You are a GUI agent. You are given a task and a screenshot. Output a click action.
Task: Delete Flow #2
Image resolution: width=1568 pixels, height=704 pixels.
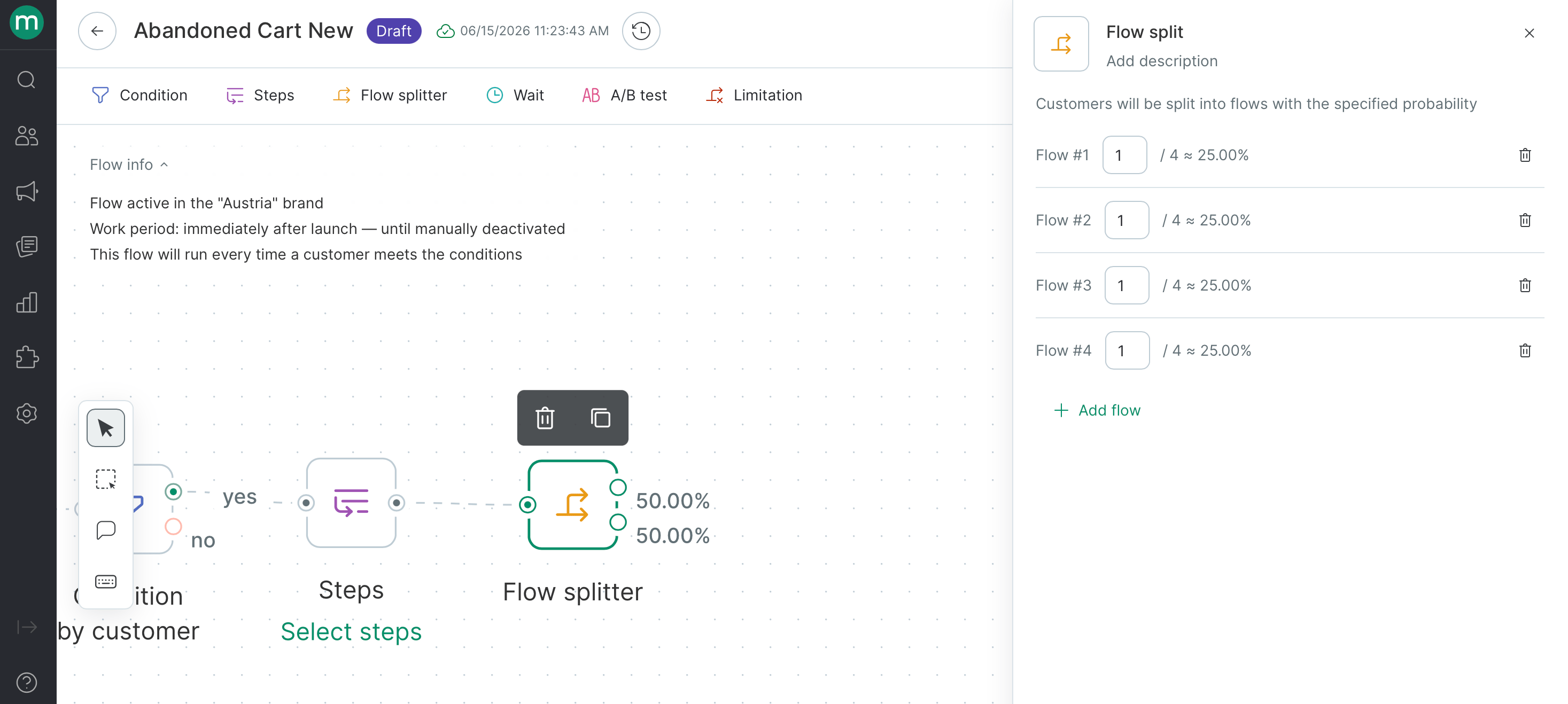[x=1525, y=220]
